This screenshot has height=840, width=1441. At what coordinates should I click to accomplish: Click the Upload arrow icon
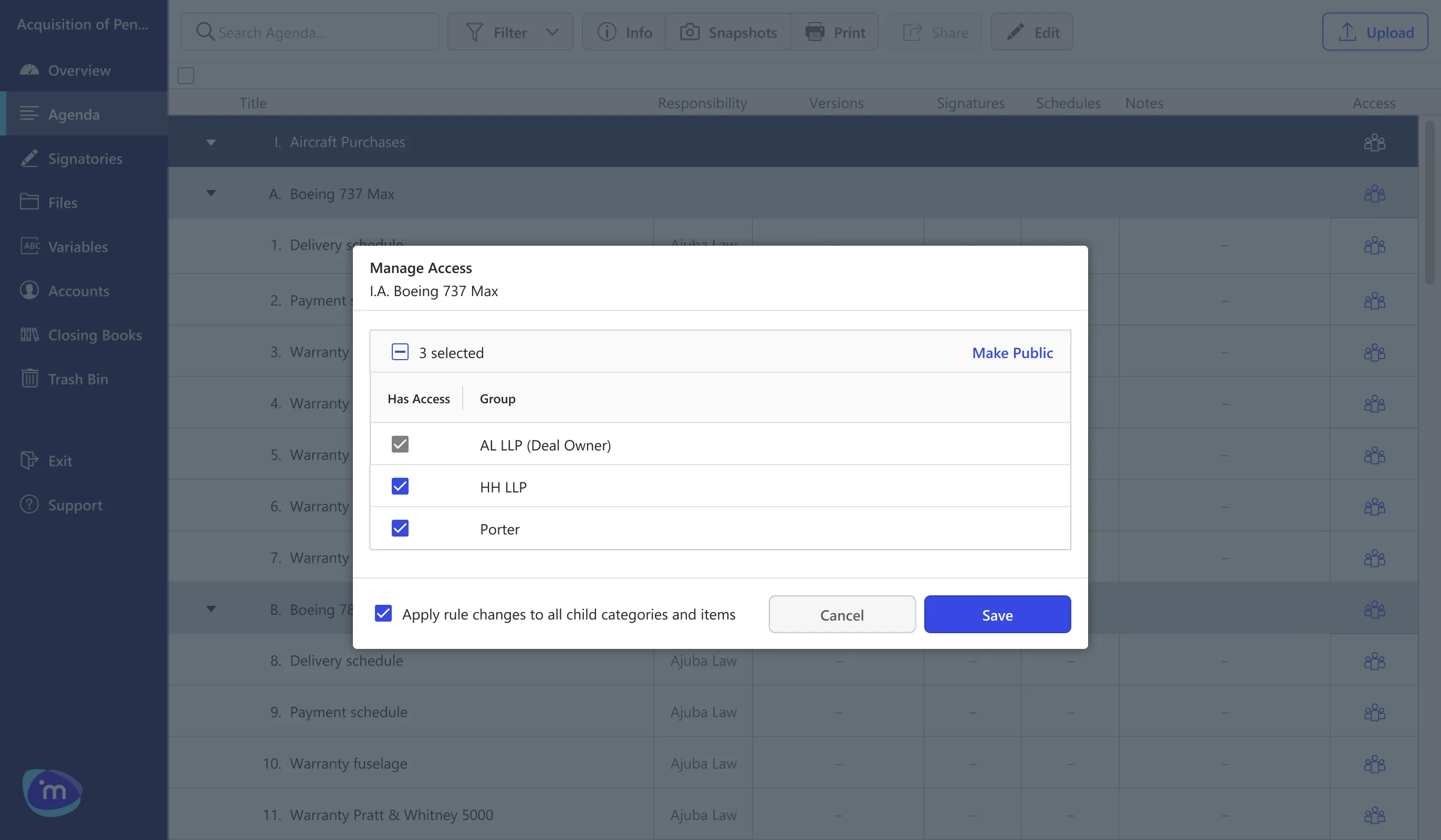tap(1347, 32)
